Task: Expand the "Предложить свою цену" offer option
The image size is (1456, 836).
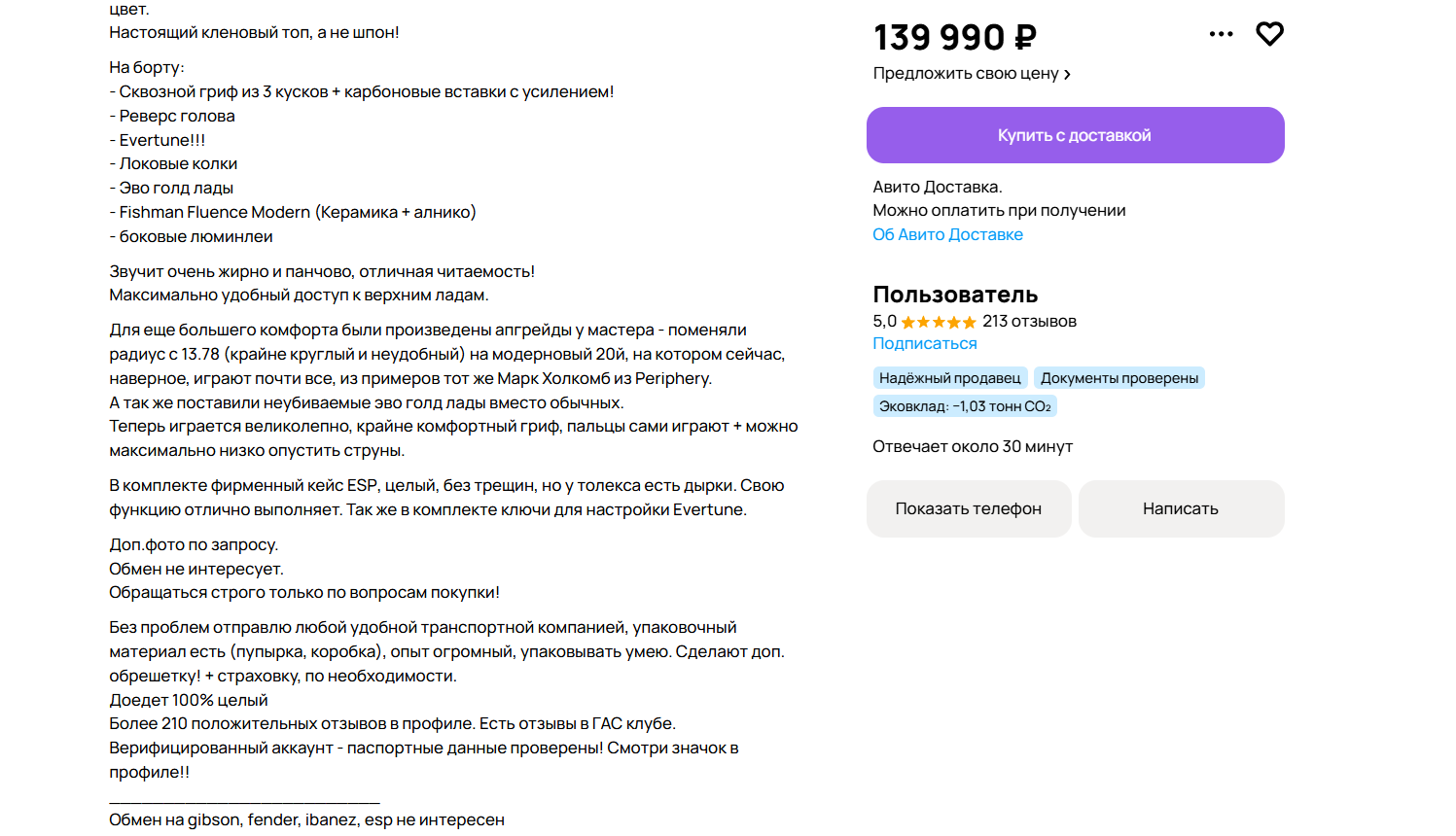Action: coord(971,74)
